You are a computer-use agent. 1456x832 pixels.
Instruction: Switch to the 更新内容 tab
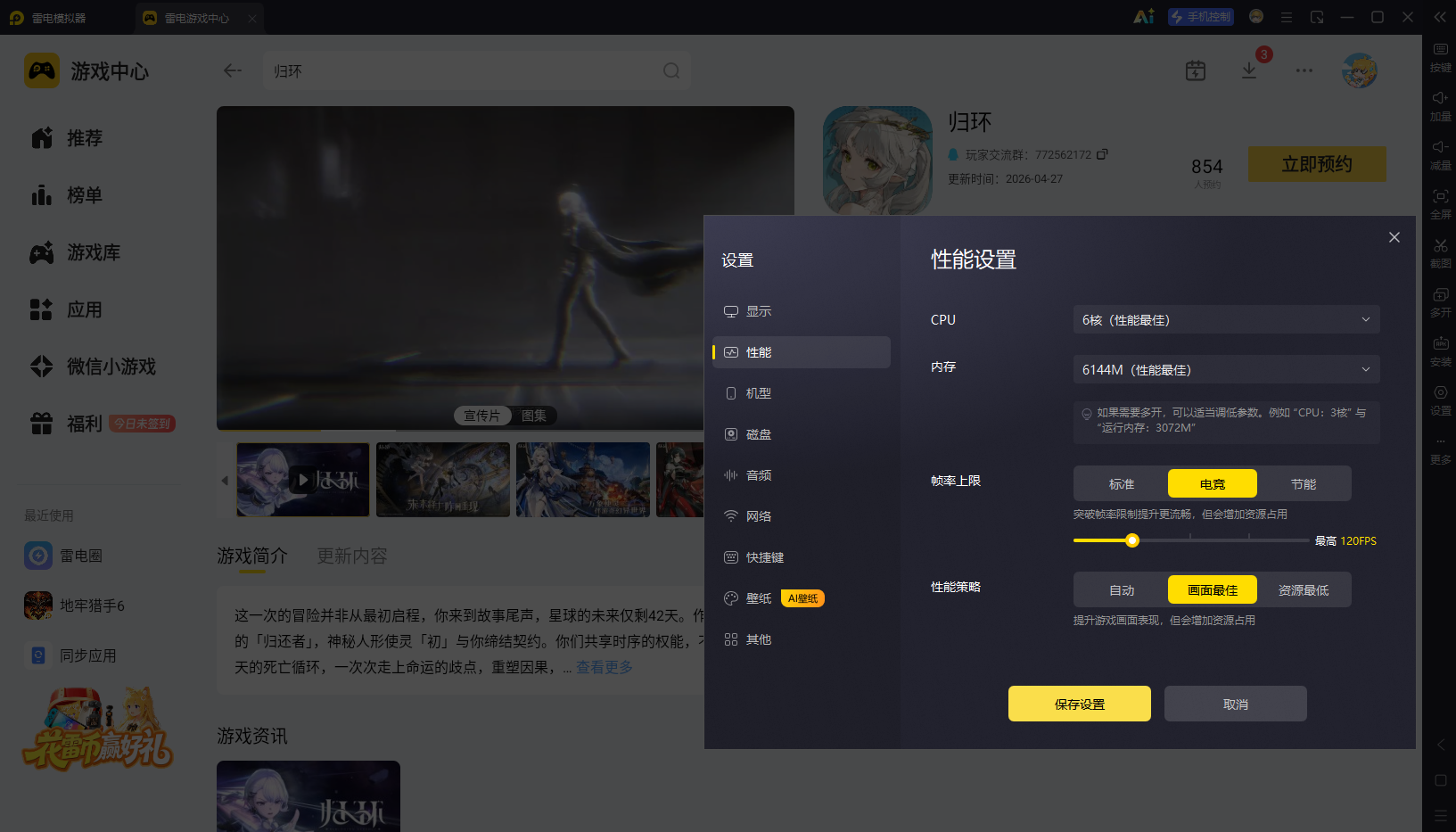point(352,556)
